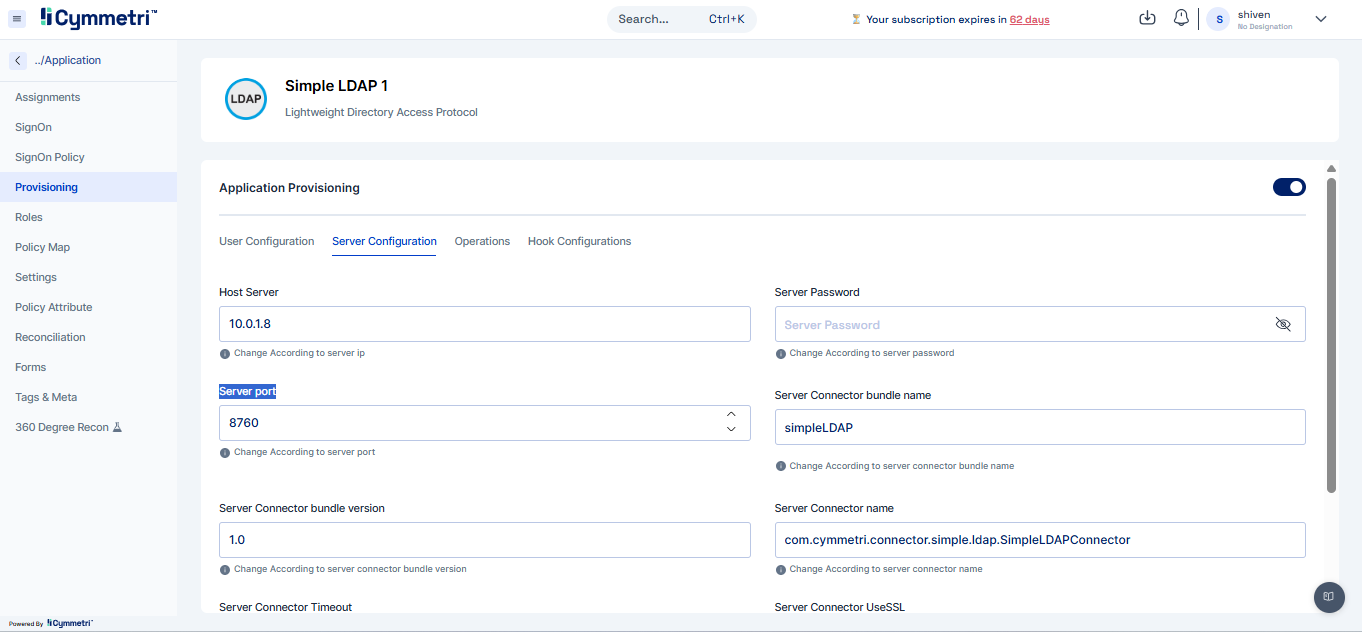Screen dimensions: 1362x632
Task: Click the vertical scrollbar thumb
Action: click(x=1331, y=335)
